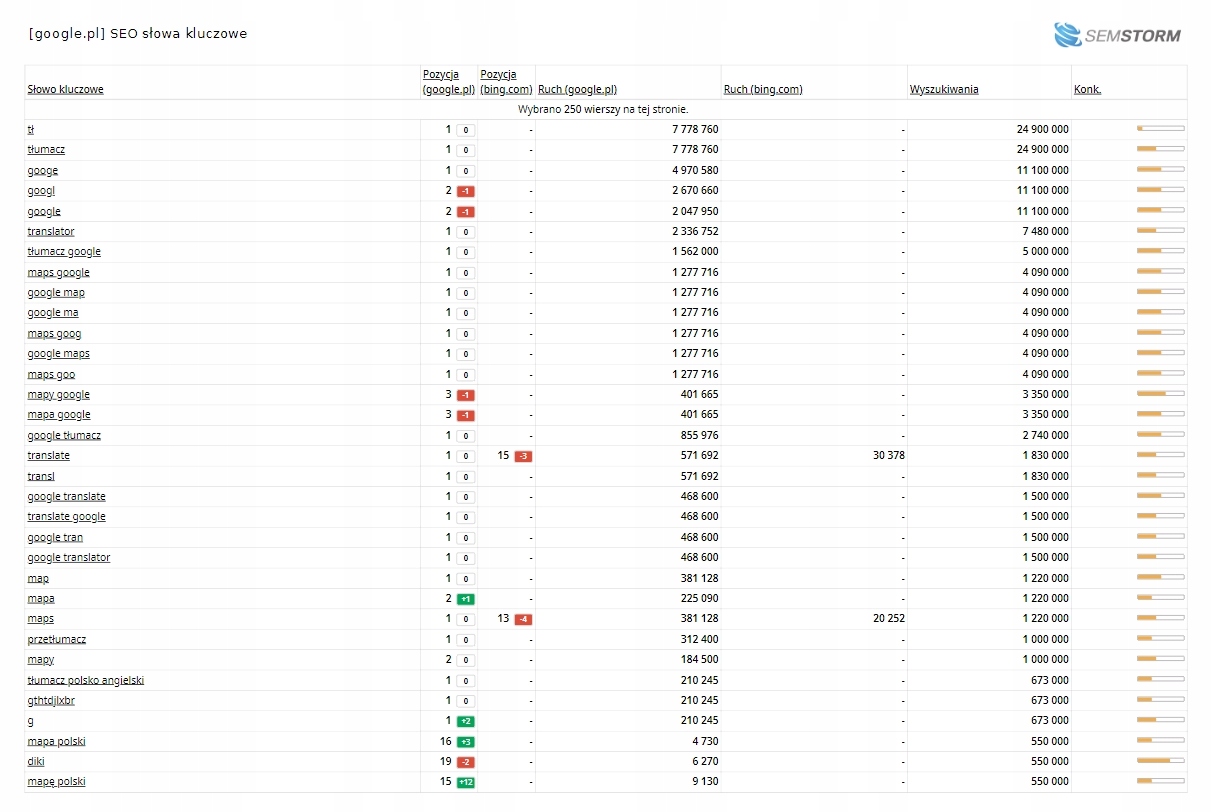Click green +3 badge in 'mapa polski' row
Screen dimensions: 1212x812
coord(466,742)
